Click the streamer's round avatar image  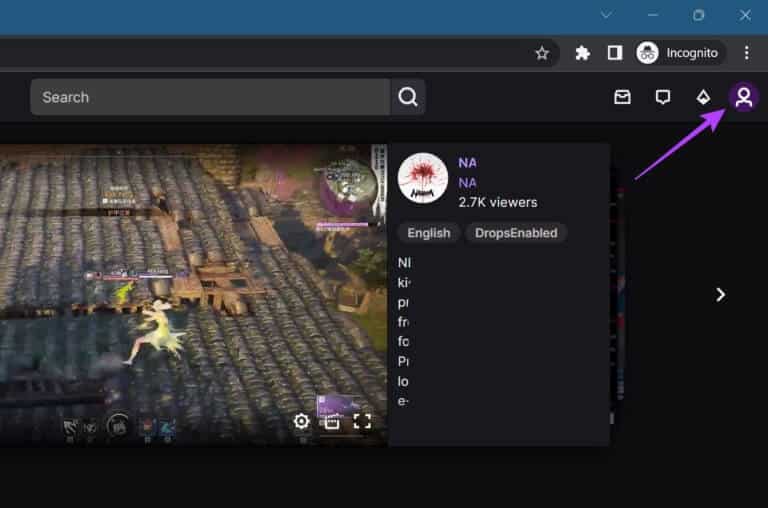[x=423, y=178]
